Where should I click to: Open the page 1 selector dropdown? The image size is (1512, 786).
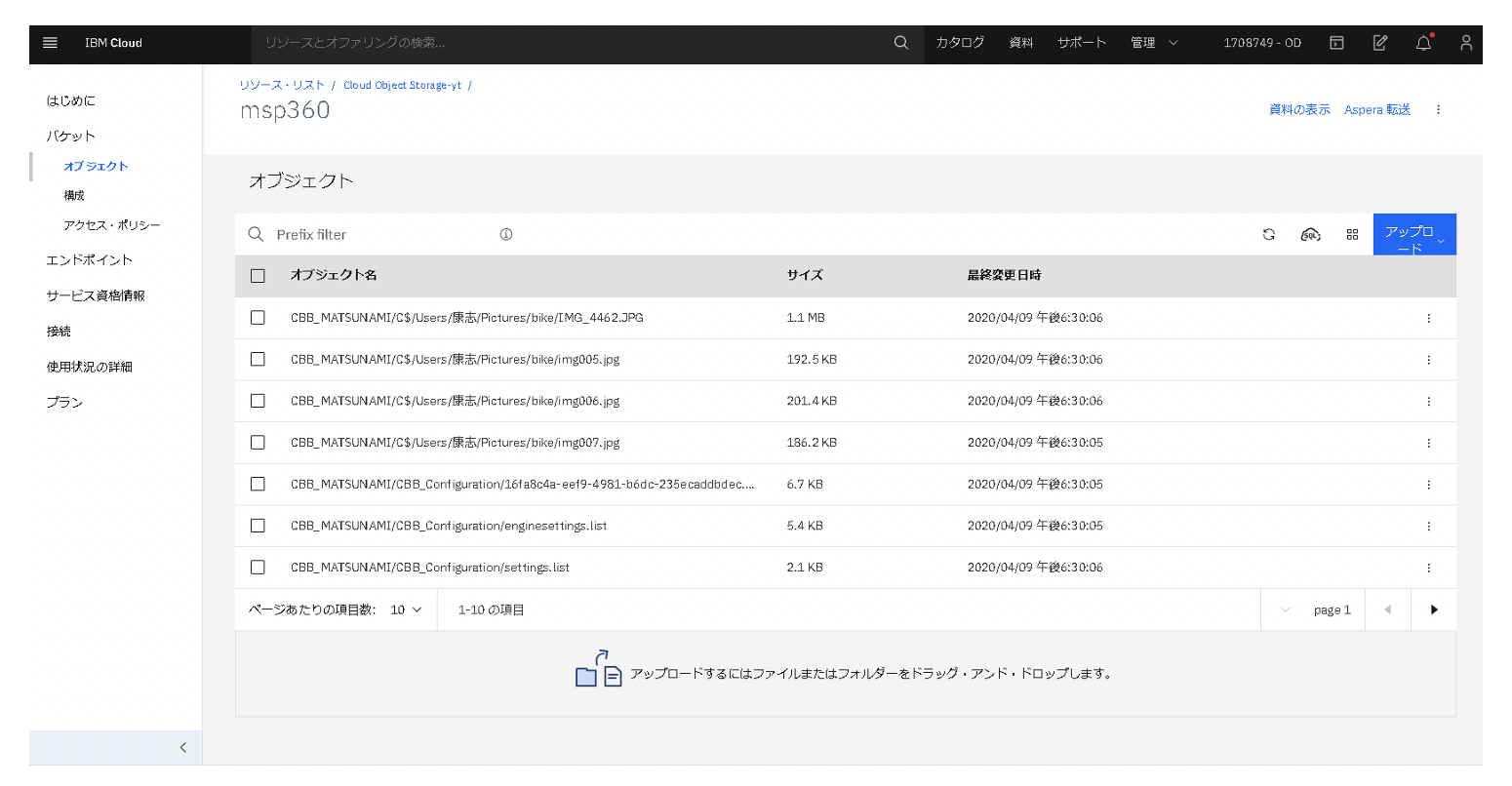click(x=1313, y=609)
